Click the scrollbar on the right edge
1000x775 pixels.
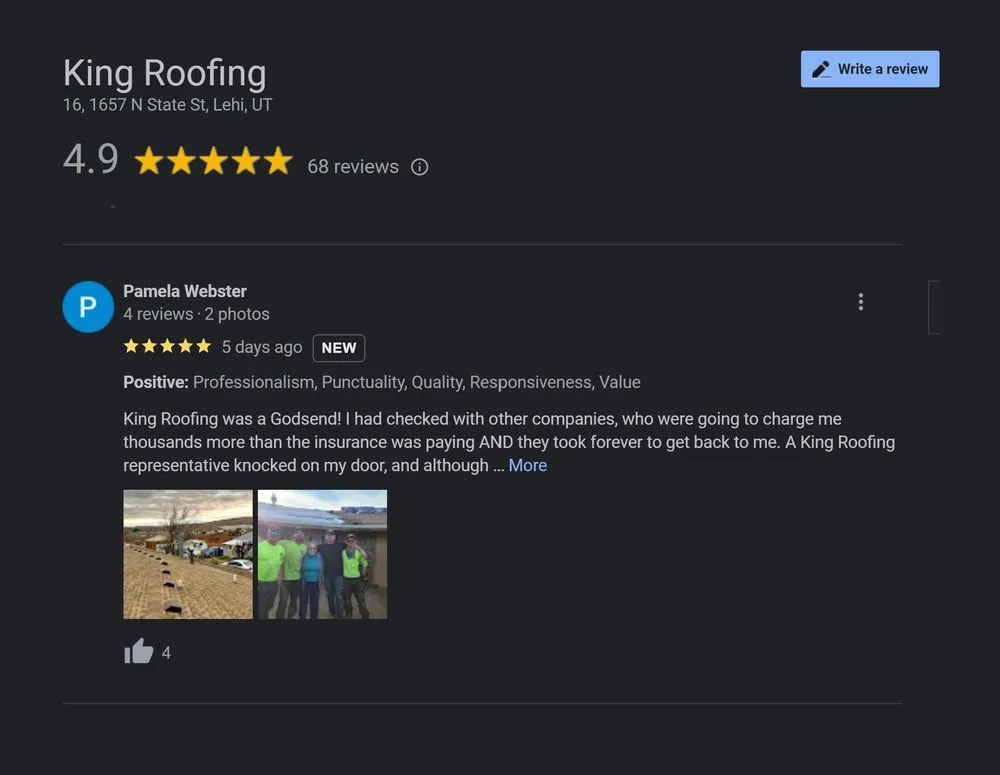coord(933,307)
